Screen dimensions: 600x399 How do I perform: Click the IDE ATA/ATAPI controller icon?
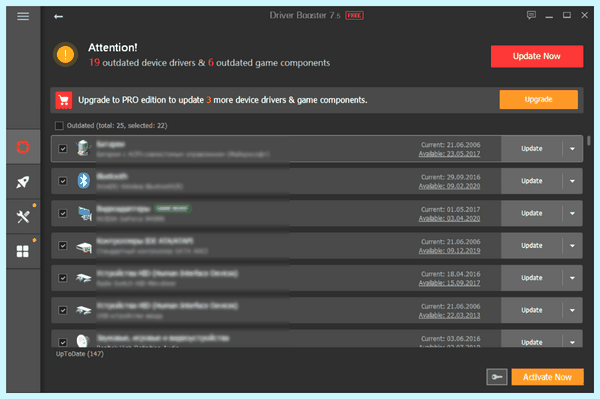(x=84, y=247)
